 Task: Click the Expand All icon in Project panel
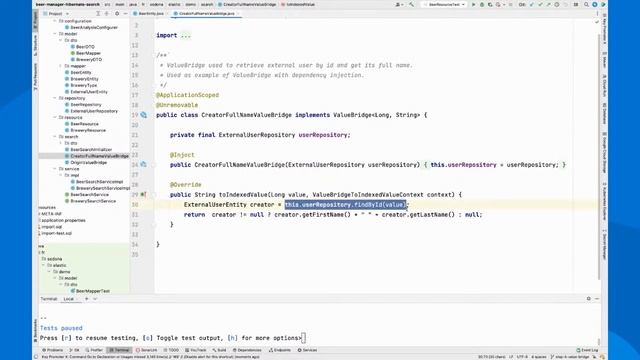pyautogui.click(x=98, y=13)
